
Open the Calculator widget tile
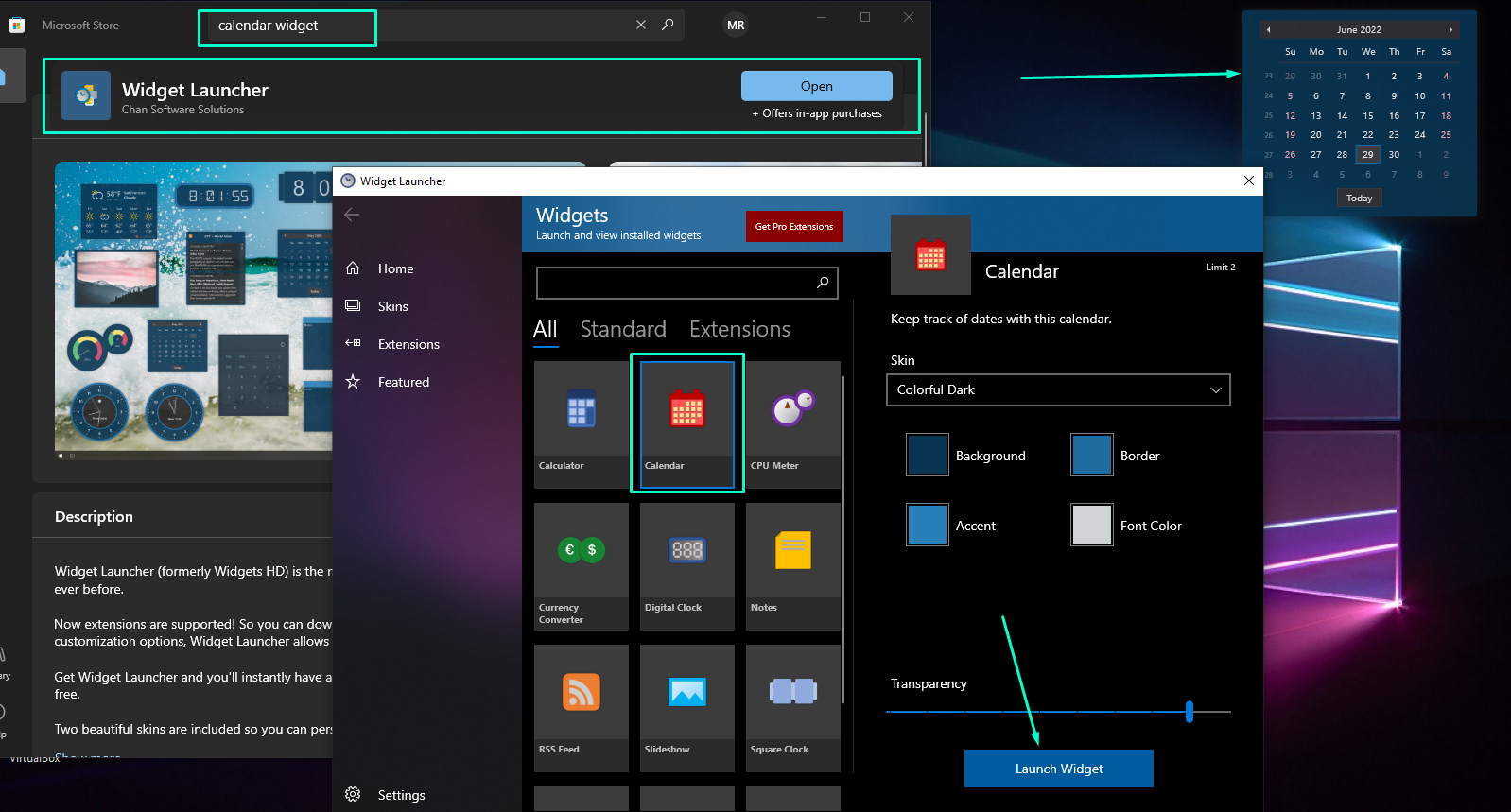click(x=581, y=424)
